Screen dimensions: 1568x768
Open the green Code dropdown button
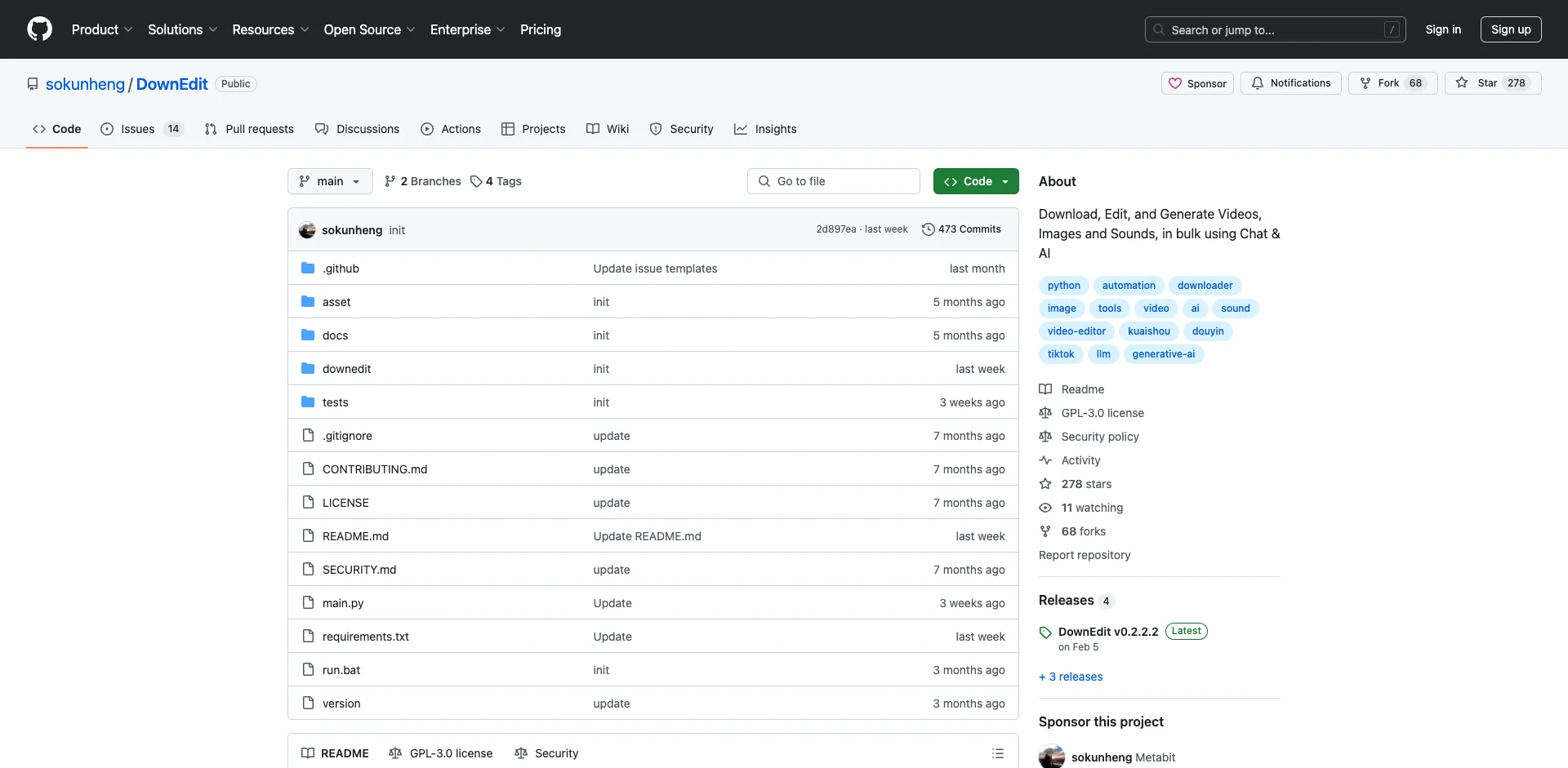coord(976,181)
